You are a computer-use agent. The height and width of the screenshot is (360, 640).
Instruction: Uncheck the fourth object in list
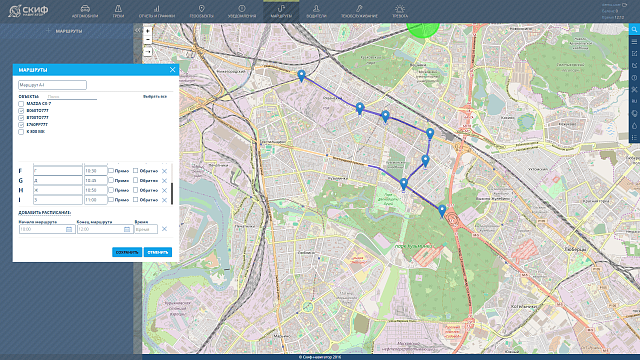(x=21, y=124)
